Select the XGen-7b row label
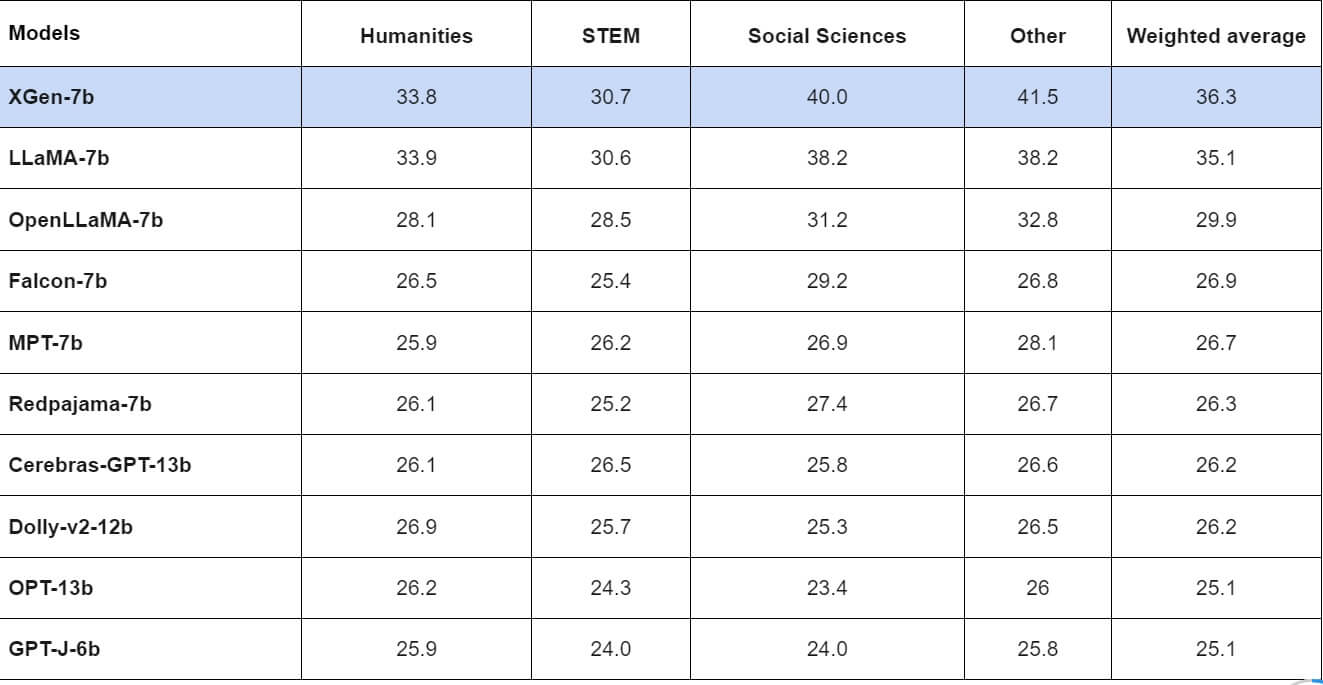Viewport: 1323px width, 685px height. (52, 97)
